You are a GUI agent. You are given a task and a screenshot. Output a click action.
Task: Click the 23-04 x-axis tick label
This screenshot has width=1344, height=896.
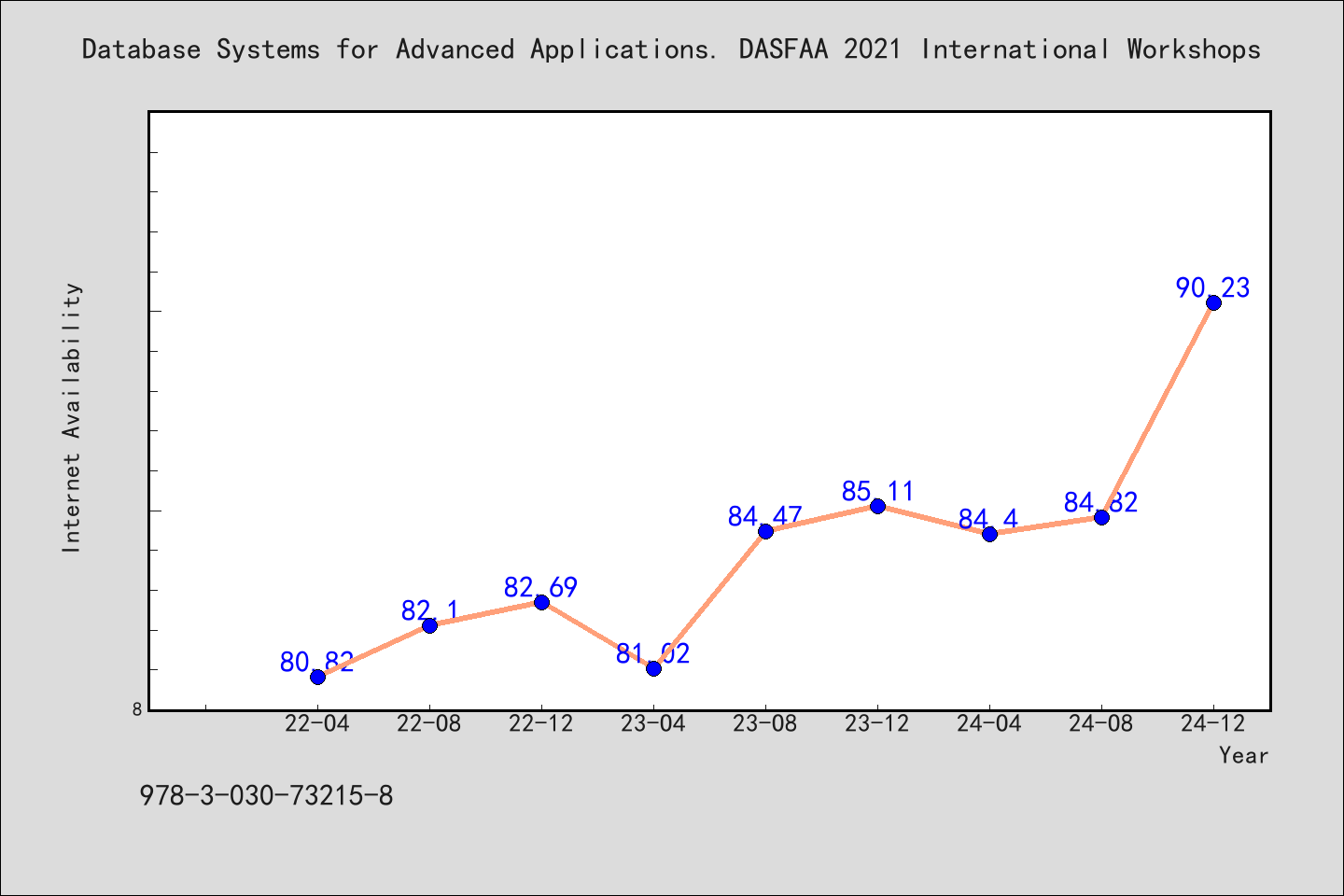653,724
